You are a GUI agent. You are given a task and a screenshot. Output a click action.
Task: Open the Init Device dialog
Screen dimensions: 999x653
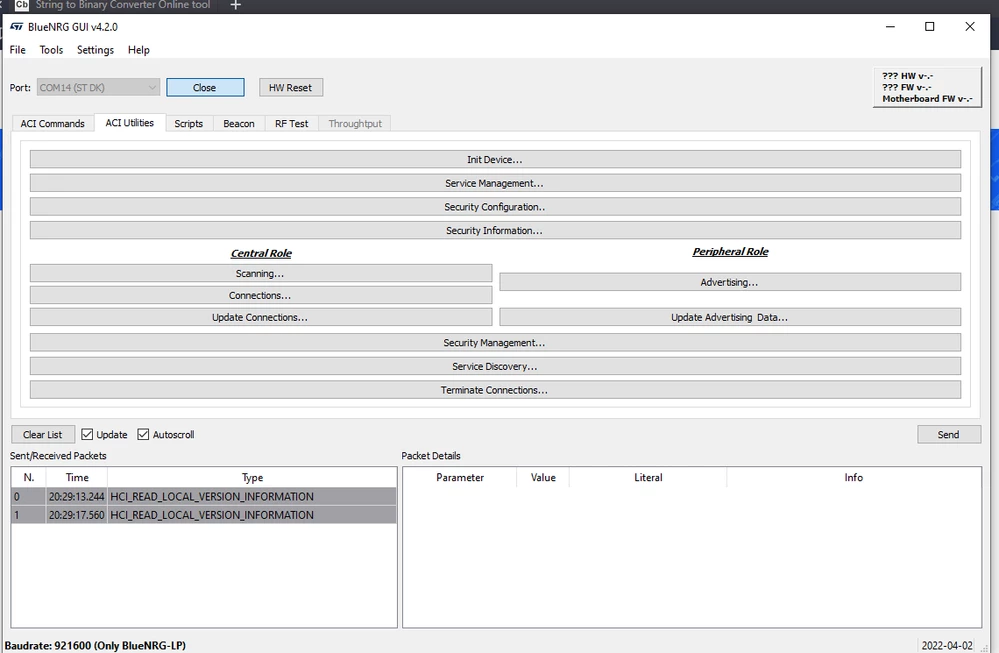(x=495, y=159)
